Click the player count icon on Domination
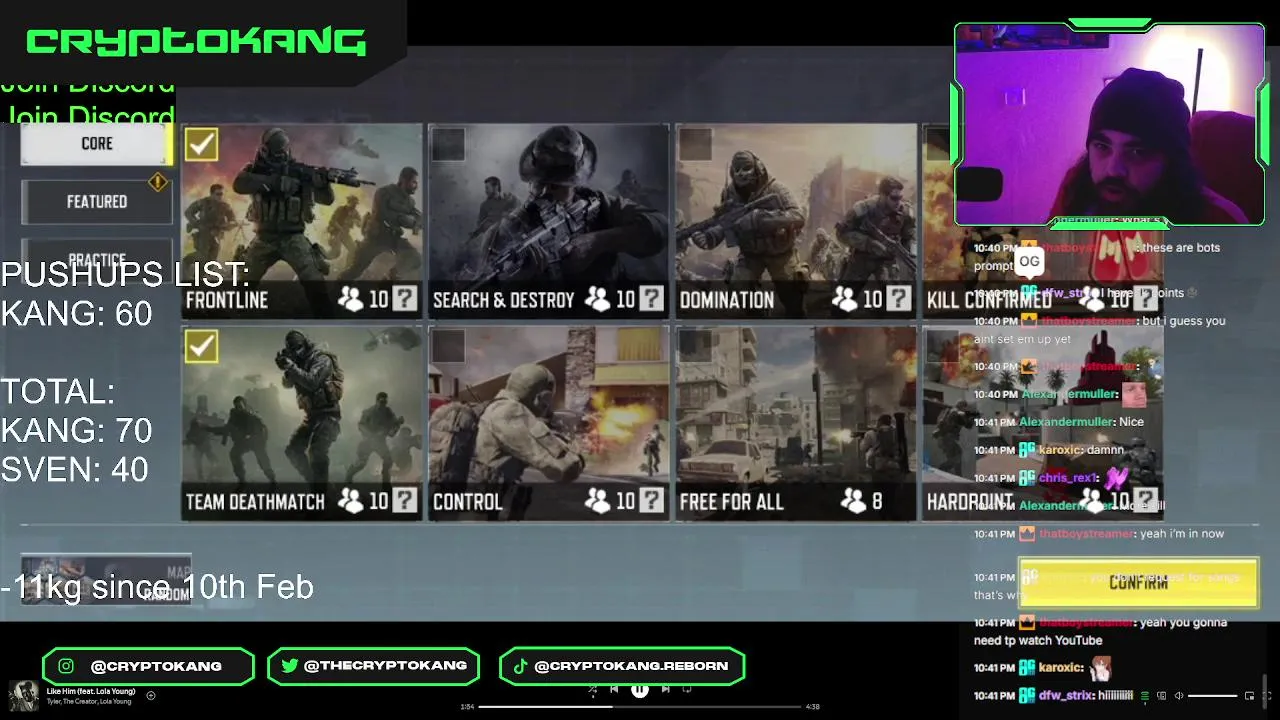The width and height of the screenshot is (1280, 720). (846, 299)
